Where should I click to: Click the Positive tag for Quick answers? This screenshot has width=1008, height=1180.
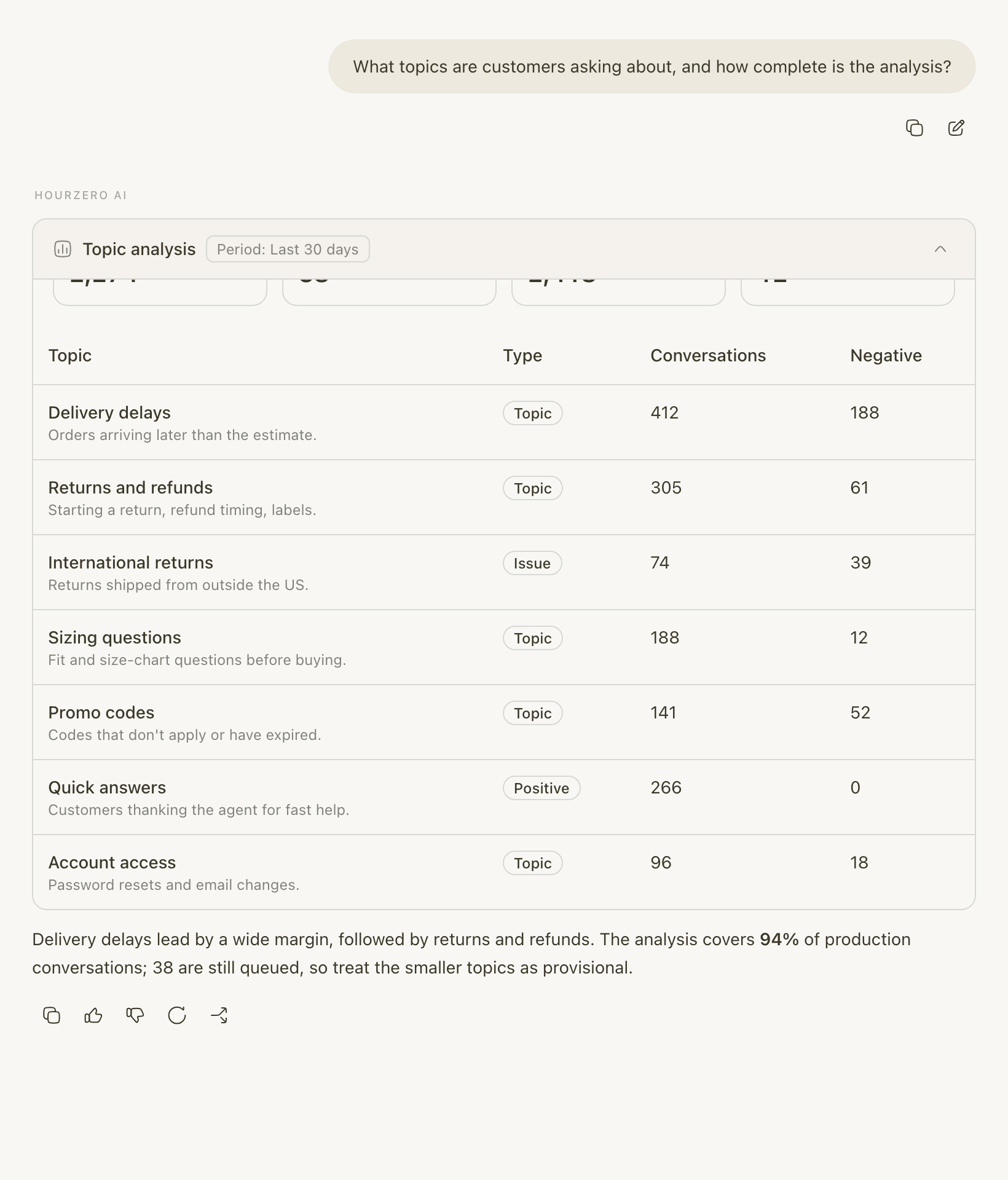point(541,788)
